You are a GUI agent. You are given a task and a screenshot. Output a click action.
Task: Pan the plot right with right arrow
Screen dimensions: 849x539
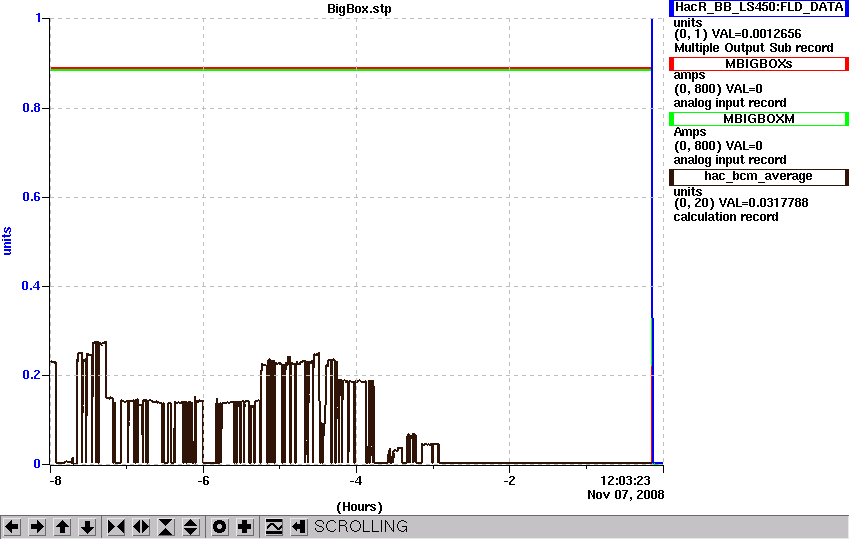click(37, 527)
